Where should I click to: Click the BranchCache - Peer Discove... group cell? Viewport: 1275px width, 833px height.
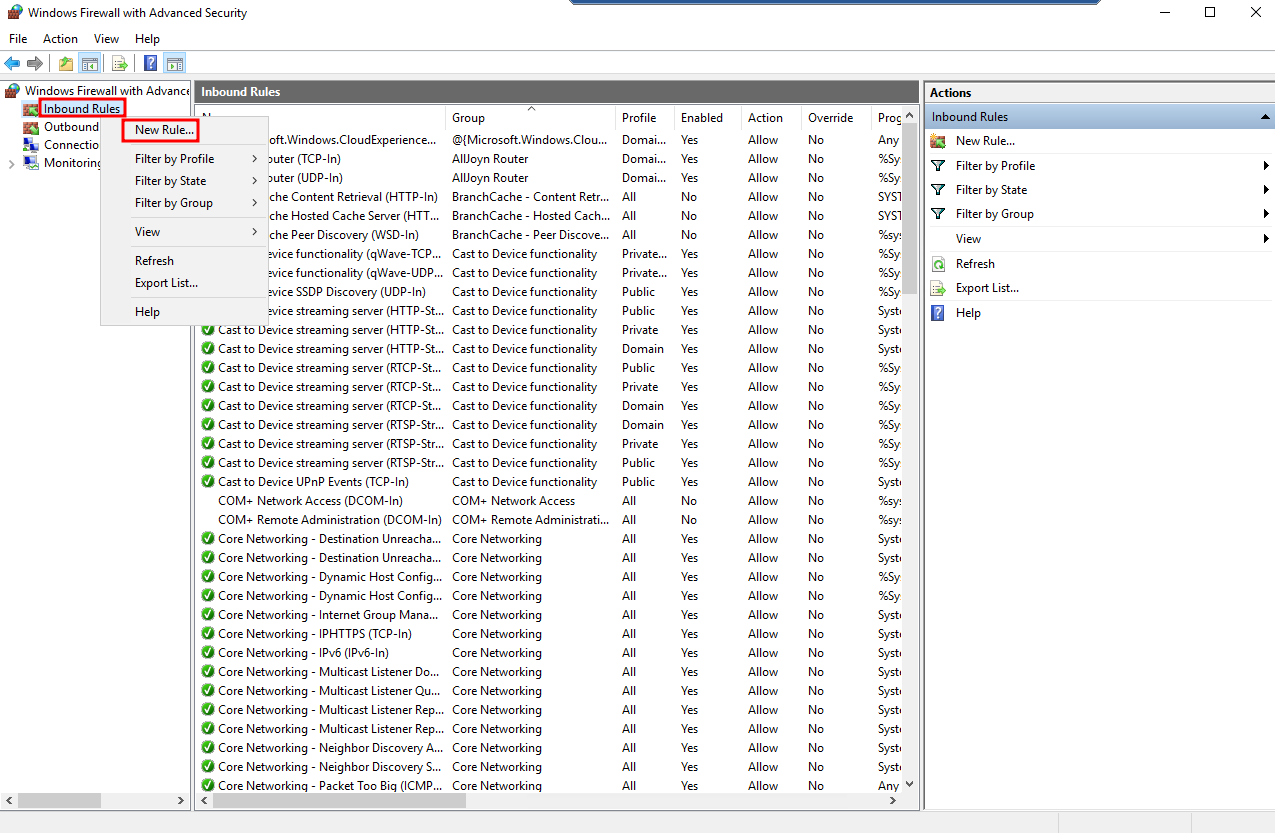coord(531,235)
